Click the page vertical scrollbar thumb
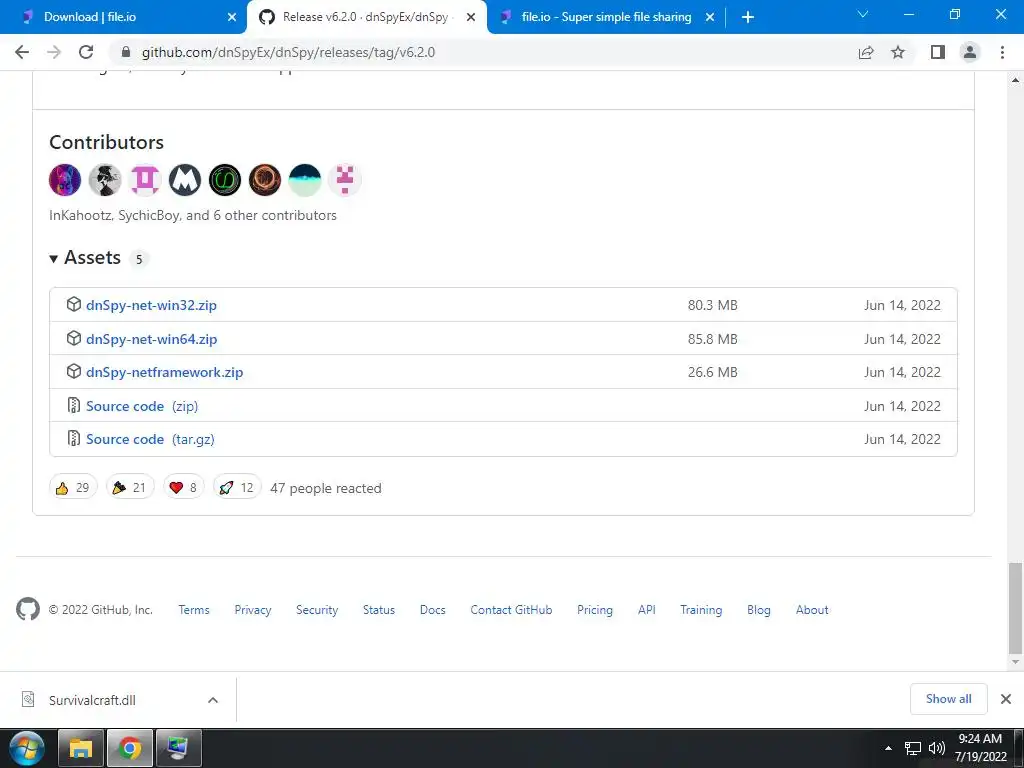This screenshot has width=1024, height=768. pyautogui.click(x=1015, y=607)
